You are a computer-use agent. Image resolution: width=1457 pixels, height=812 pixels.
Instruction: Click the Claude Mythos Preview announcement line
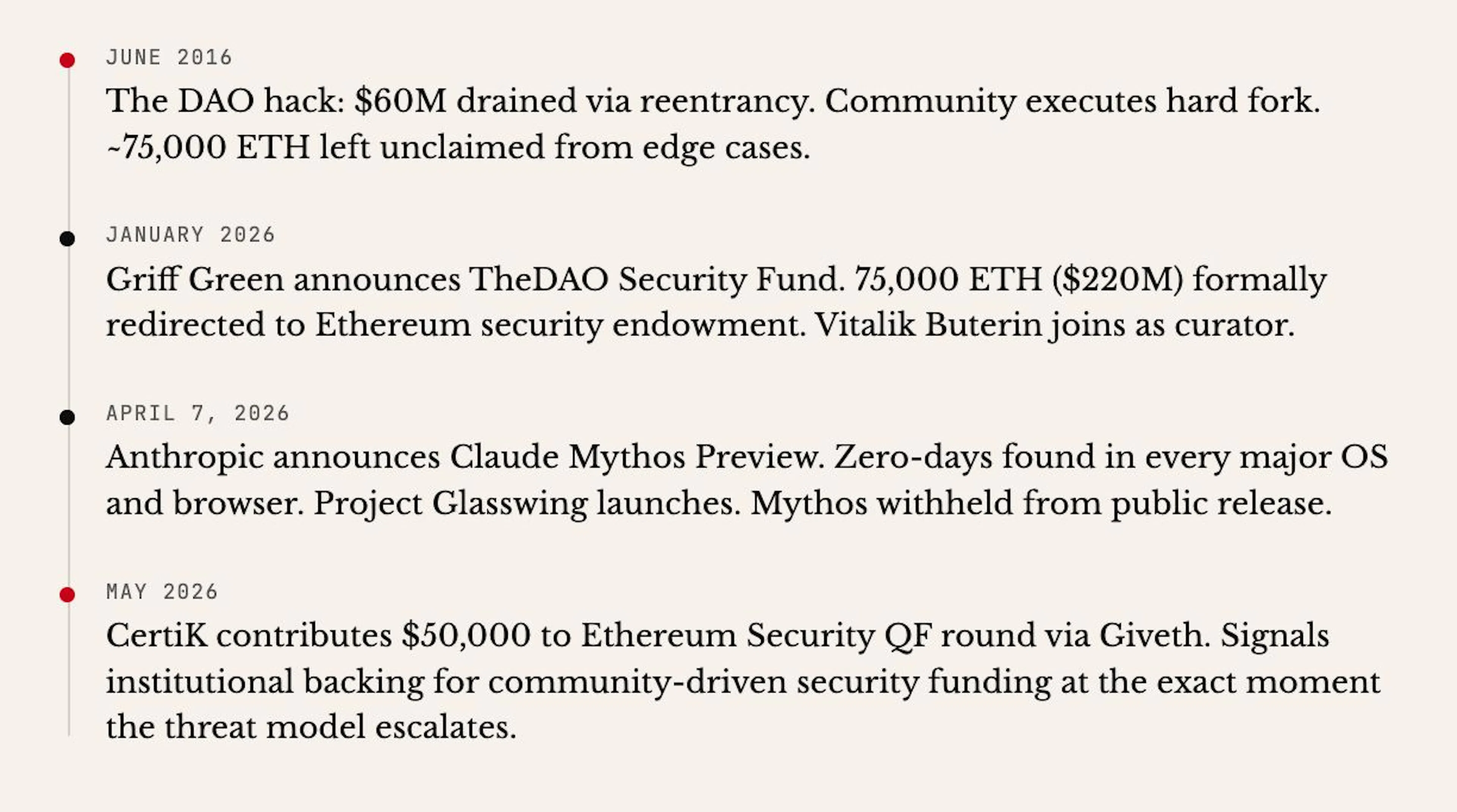click(747, 458)
